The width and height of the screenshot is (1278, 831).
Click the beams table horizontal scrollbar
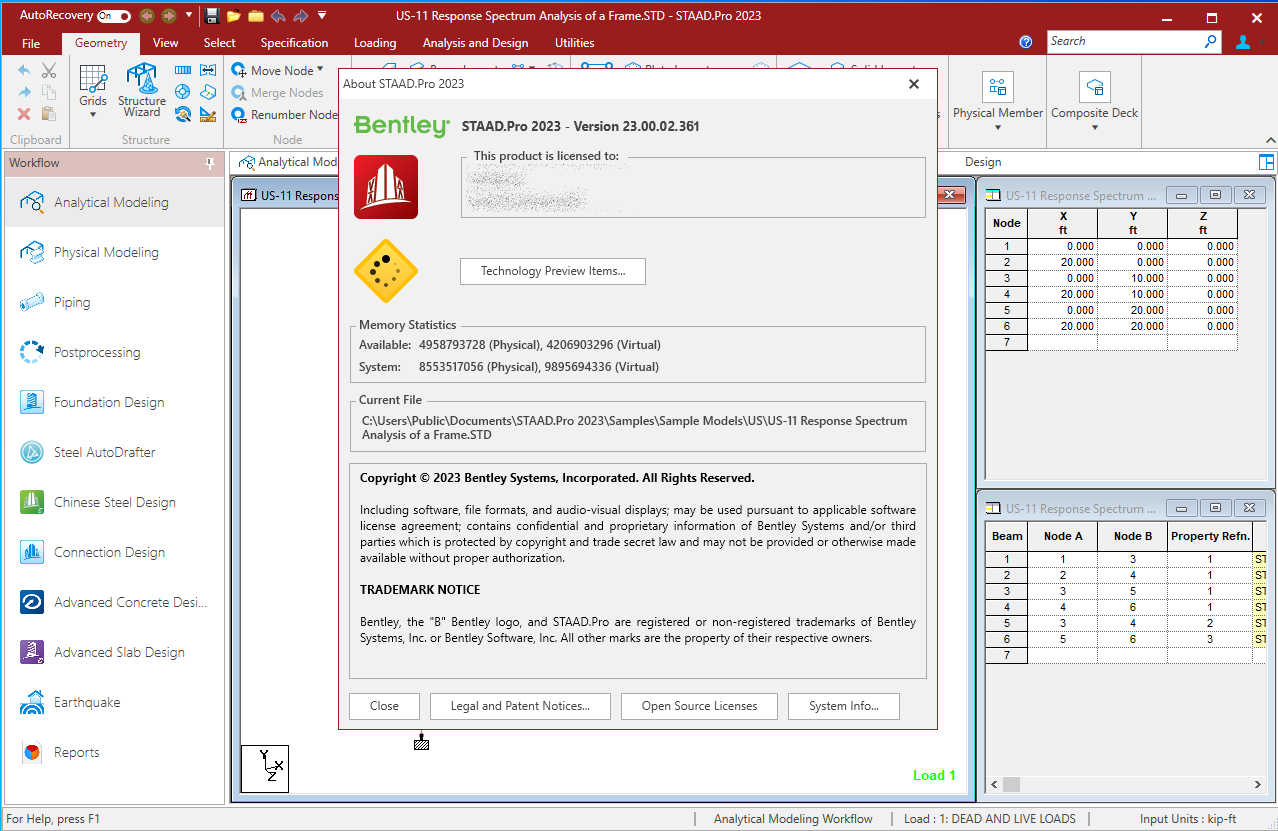point(1128,784)
